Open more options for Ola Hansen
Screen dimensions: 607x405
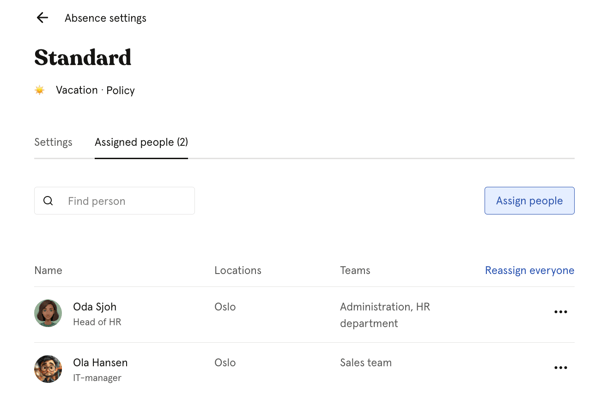pos(560,368)
